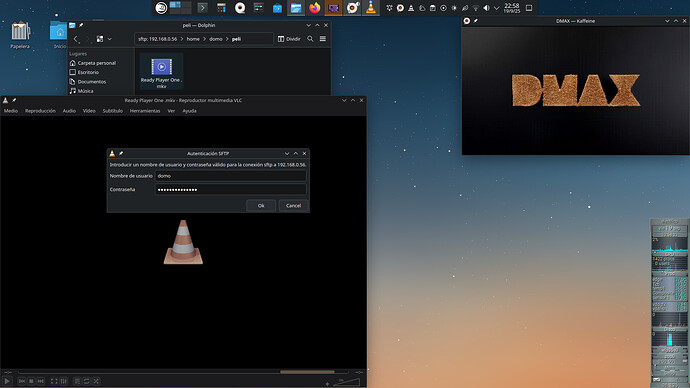This screenshot has height=388, width=690.
Task: Select Música in Lugares panel
Action: pos(81,91)
